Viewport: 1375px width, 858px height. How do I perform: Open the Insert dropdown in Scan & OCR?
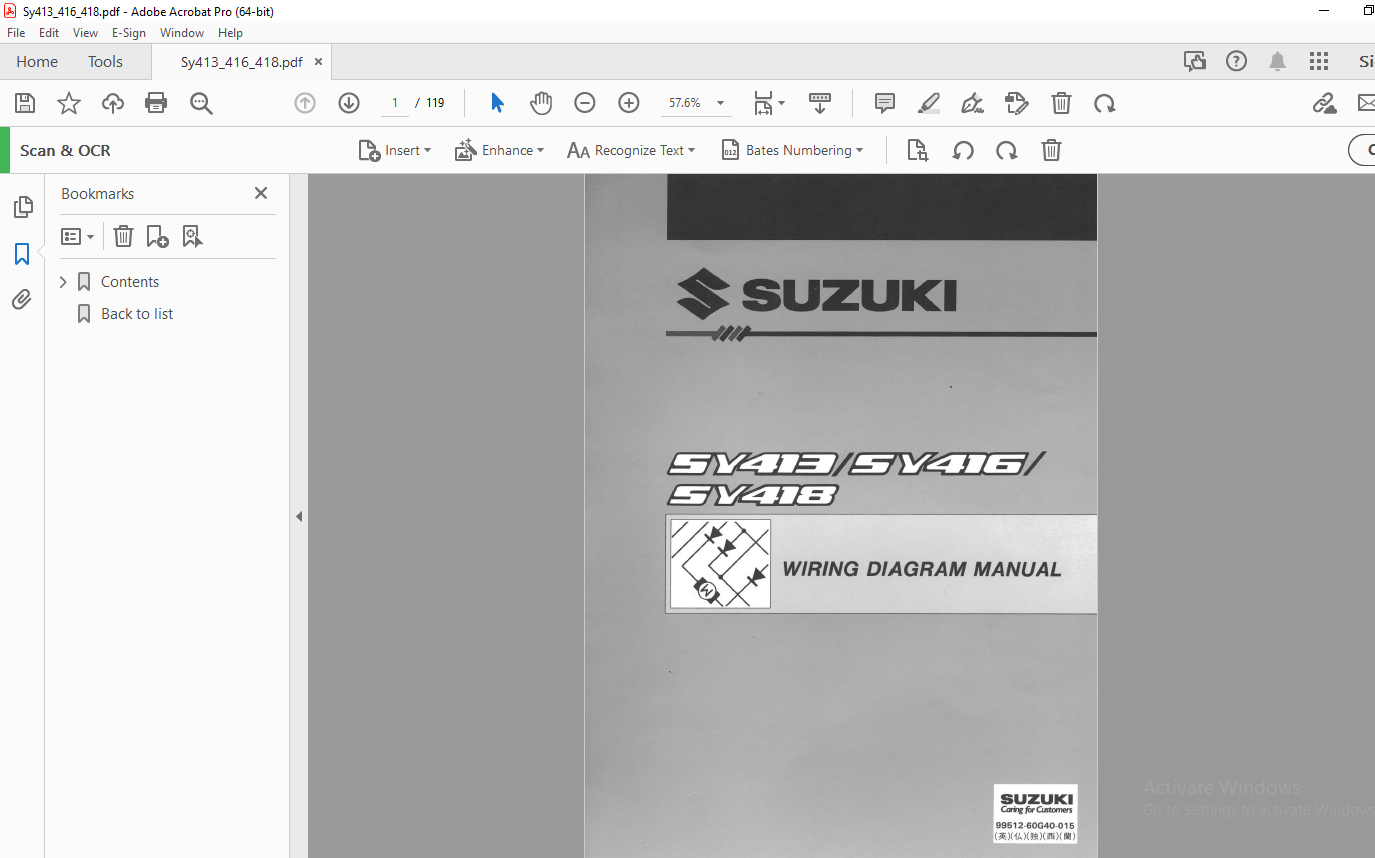click(395, 150)
